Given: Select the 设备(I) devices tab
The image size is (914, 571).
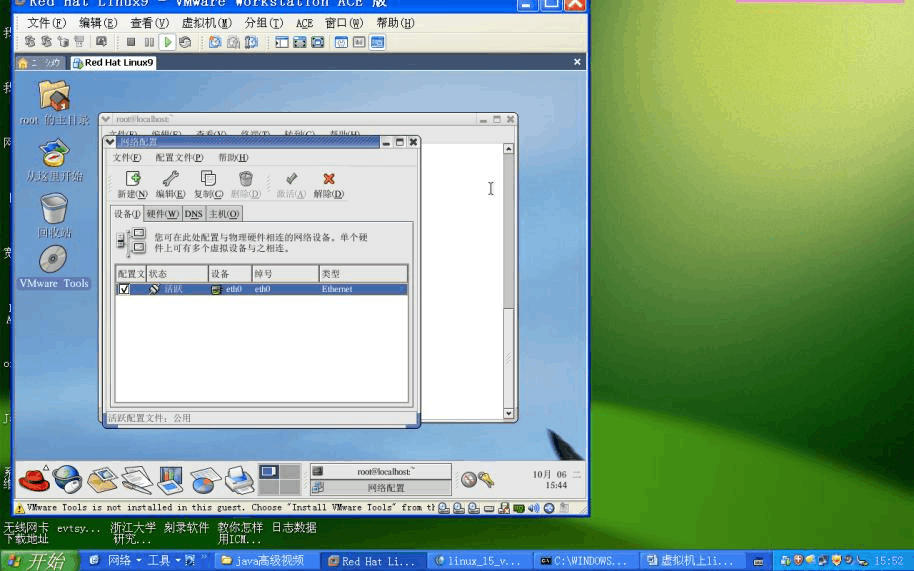Looking at the screenshot, I should coord(127,214).
